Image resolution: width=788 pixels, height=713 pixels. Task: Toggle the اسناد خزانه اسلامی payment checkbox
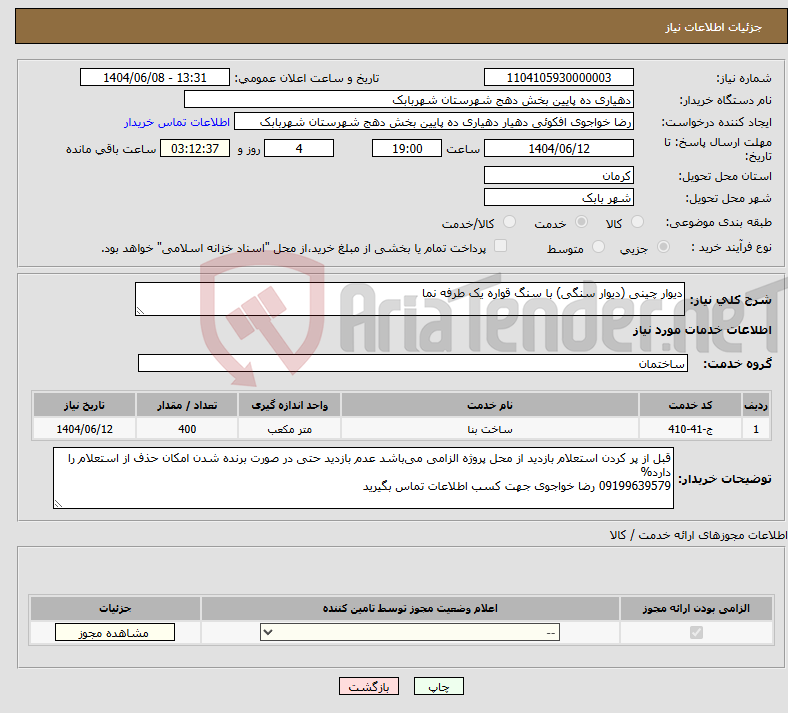(x=501, y=246)
